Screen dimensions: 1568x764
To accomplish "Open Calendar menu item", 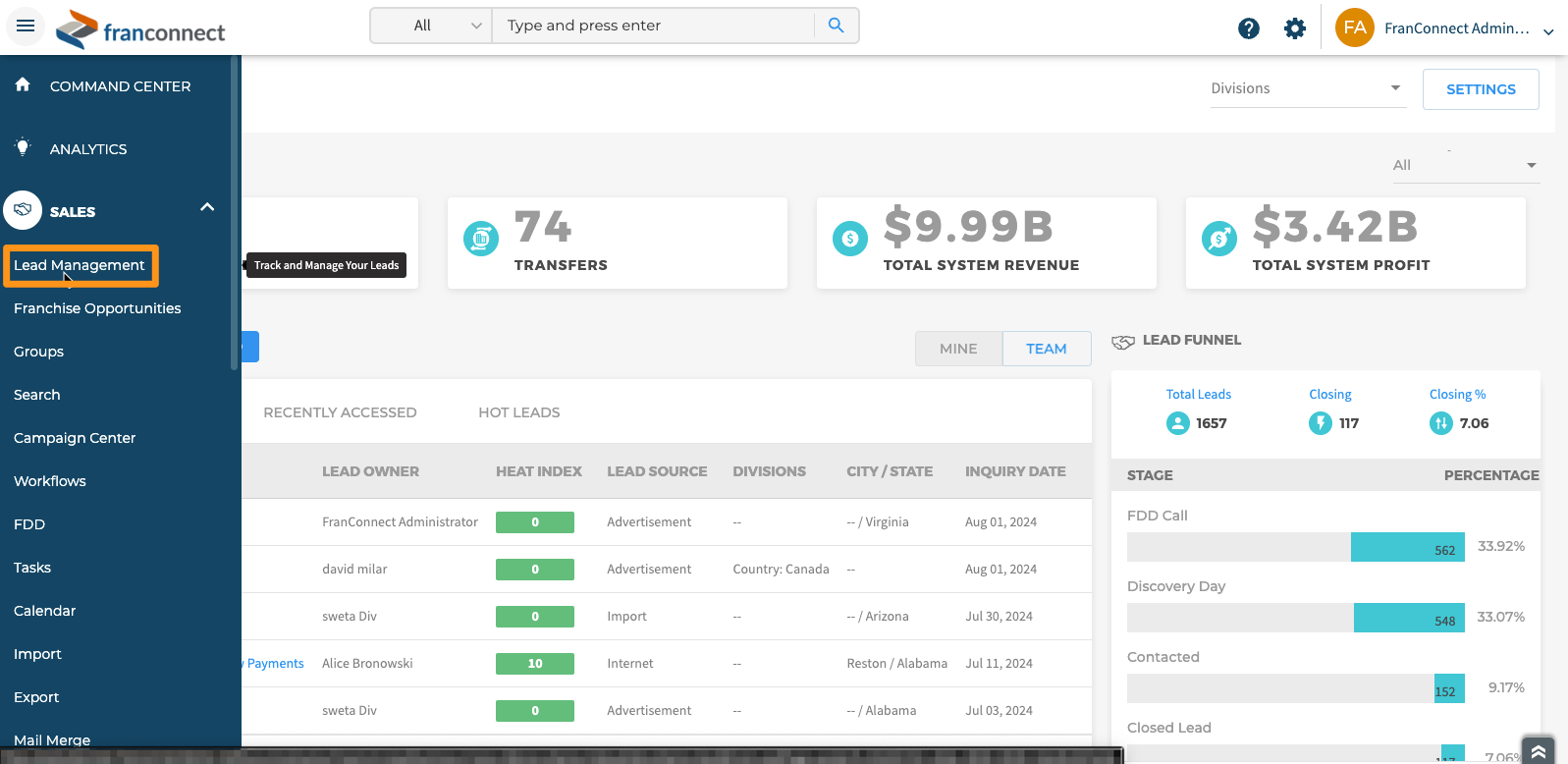I will (44, 611).
